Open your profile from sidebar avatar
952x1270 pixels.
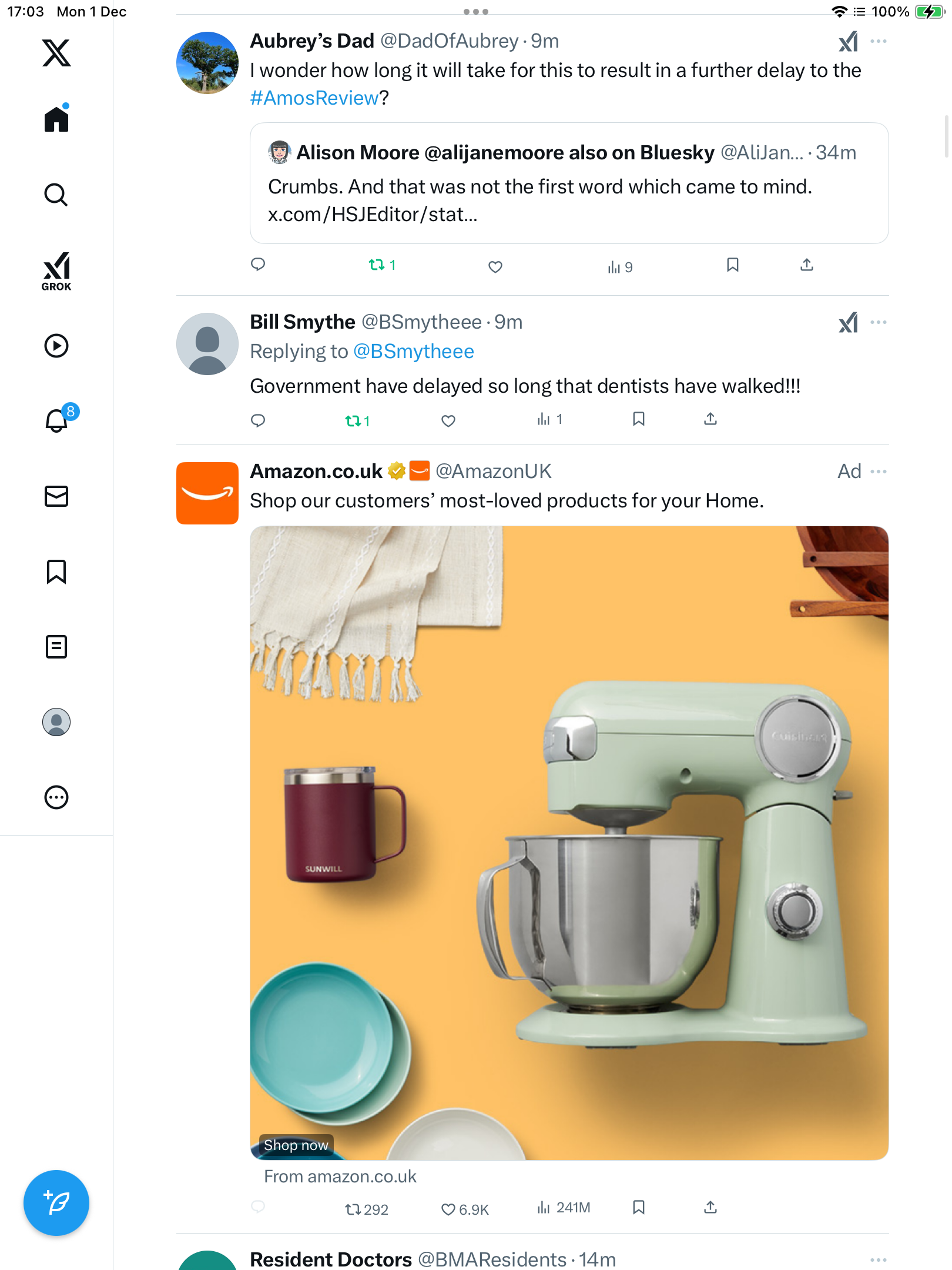tap(56, 722)
